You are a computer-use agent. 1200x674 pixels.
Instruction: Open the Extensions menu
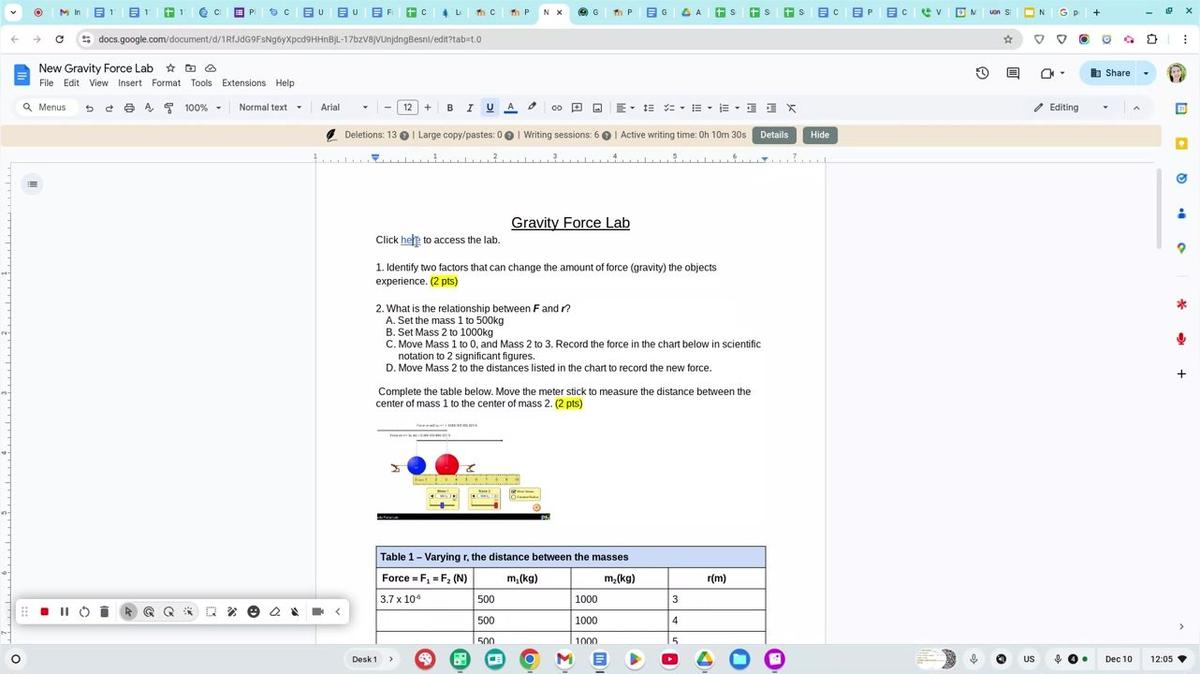click(244, 83)
